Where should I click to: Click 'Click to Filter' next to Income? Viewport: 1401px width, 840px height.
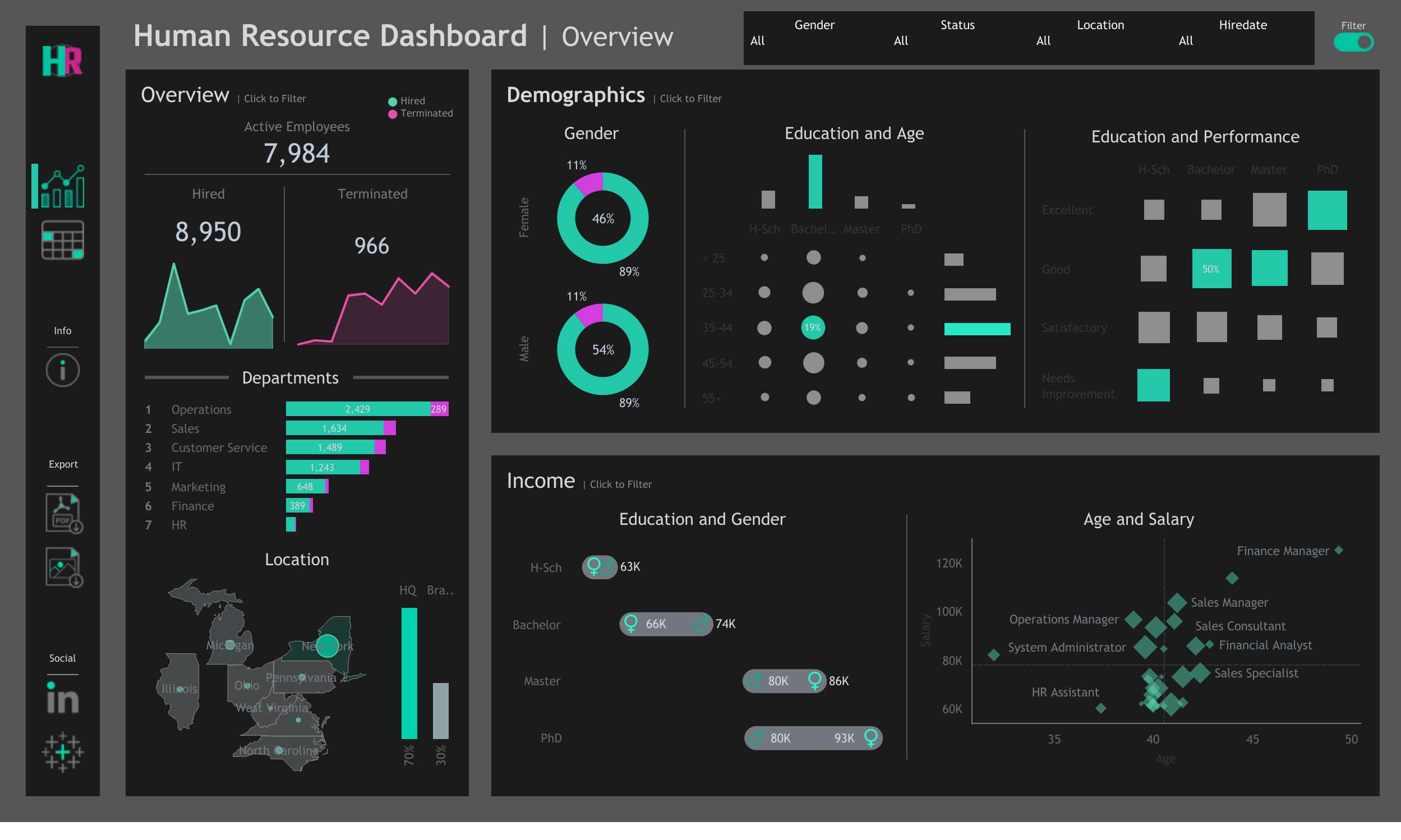coord(620,484)
